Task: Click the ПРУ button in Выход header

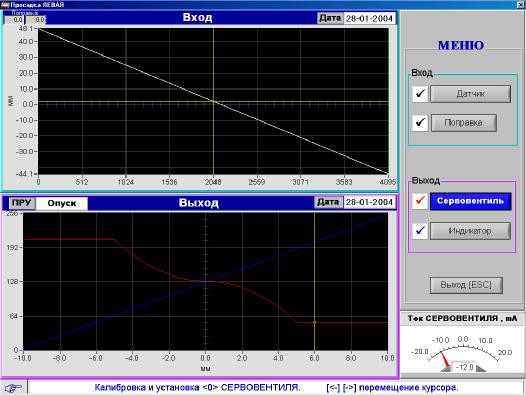Action: pos(22,203)
